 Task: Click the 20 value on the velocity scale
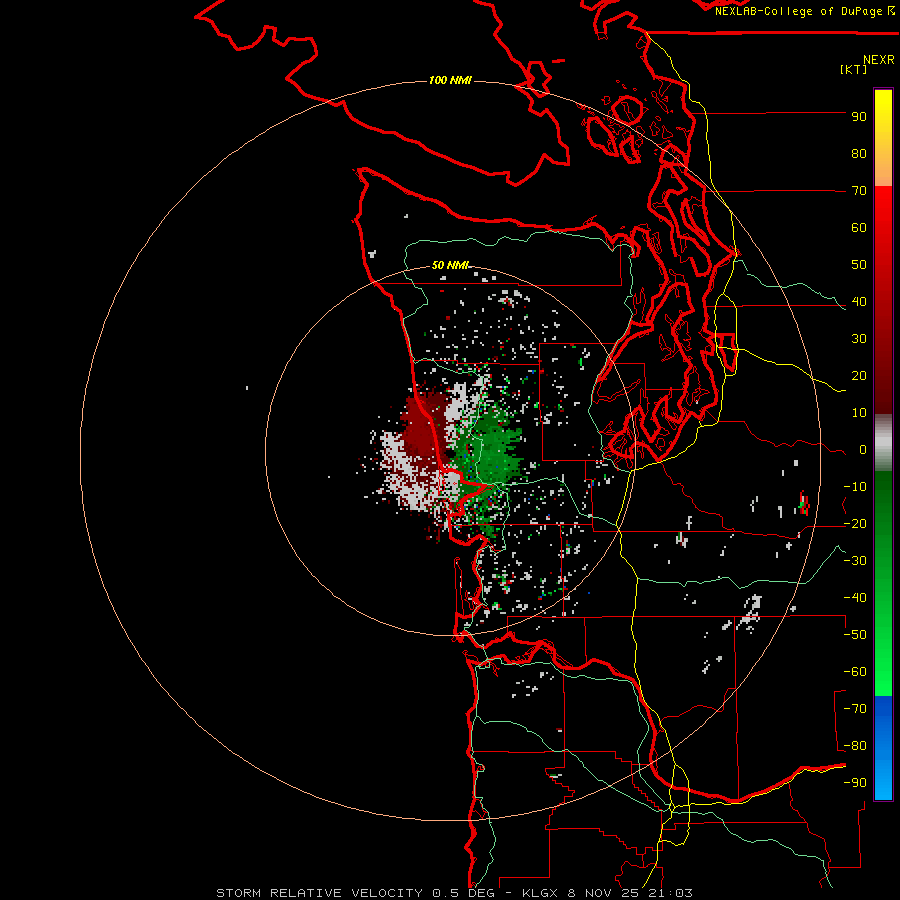[859, 376]
